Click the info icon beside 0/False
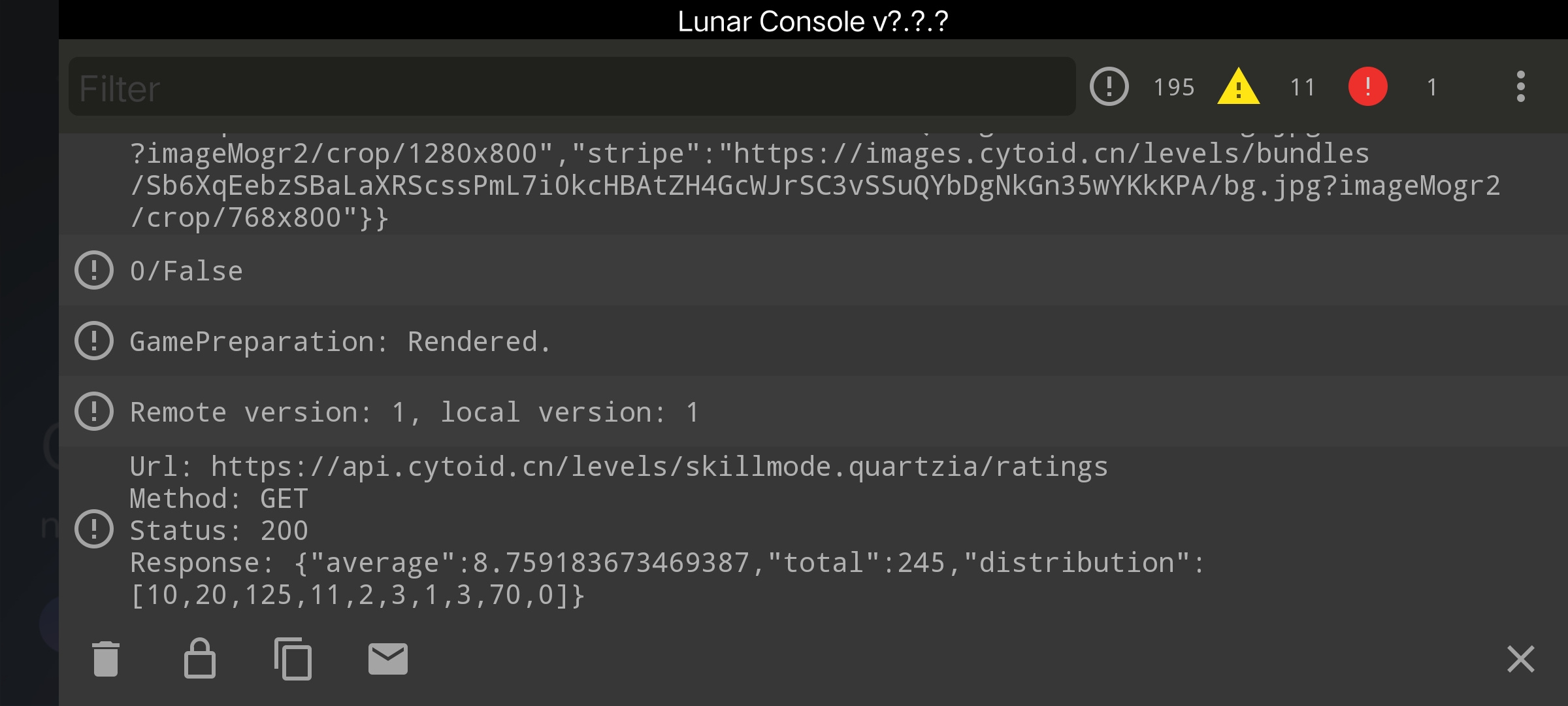This screenshot has height=706, width=1568. tap(94, 270)
